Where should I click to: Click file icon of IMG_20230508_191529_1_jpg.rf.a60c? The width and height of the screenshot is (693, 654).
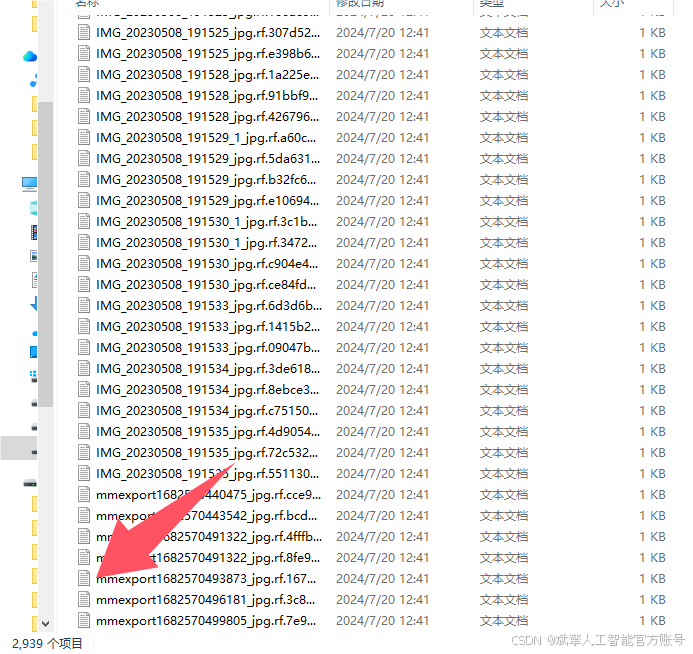click(84, 137)
